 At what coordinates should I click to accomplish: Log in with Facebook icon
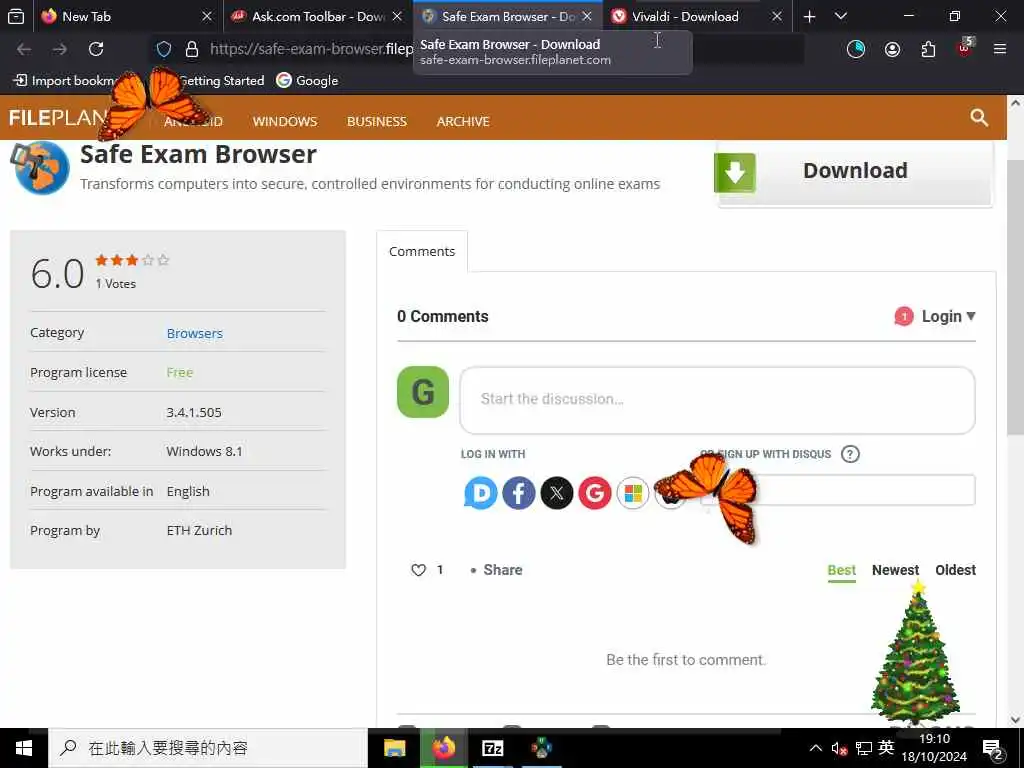click(519, 493)
